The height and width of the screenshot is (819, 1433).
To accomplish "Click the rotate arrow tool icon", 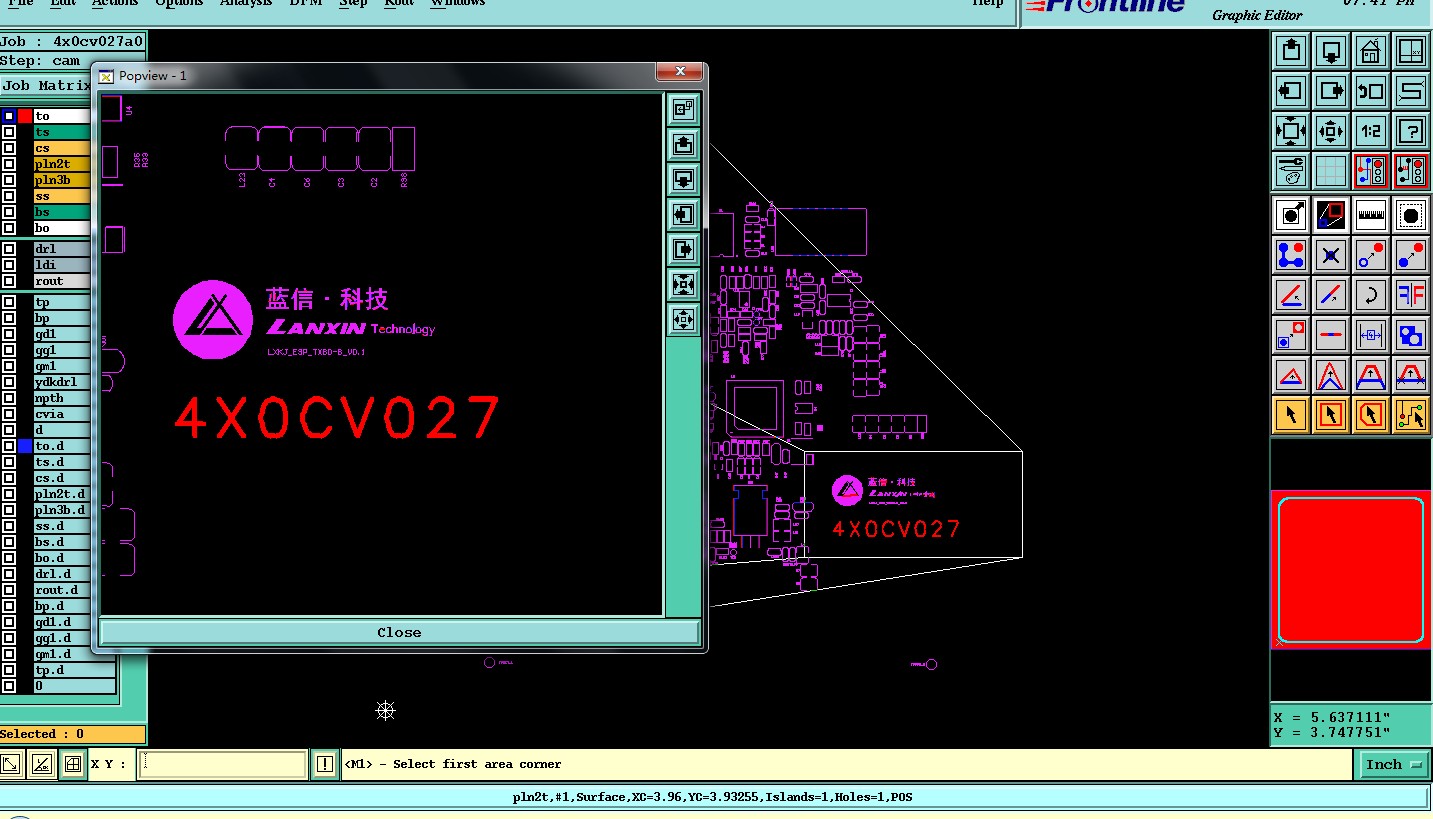I will point(1371,295).
